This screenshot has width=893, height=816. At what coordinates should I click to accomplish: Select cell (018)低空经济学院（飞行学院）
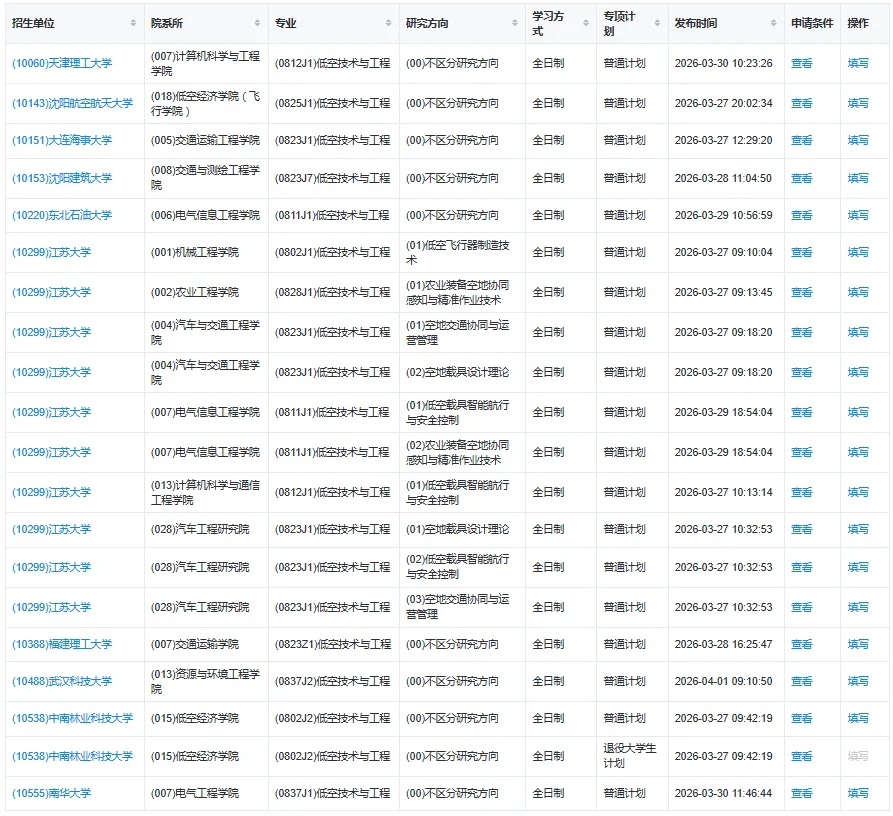205,103
